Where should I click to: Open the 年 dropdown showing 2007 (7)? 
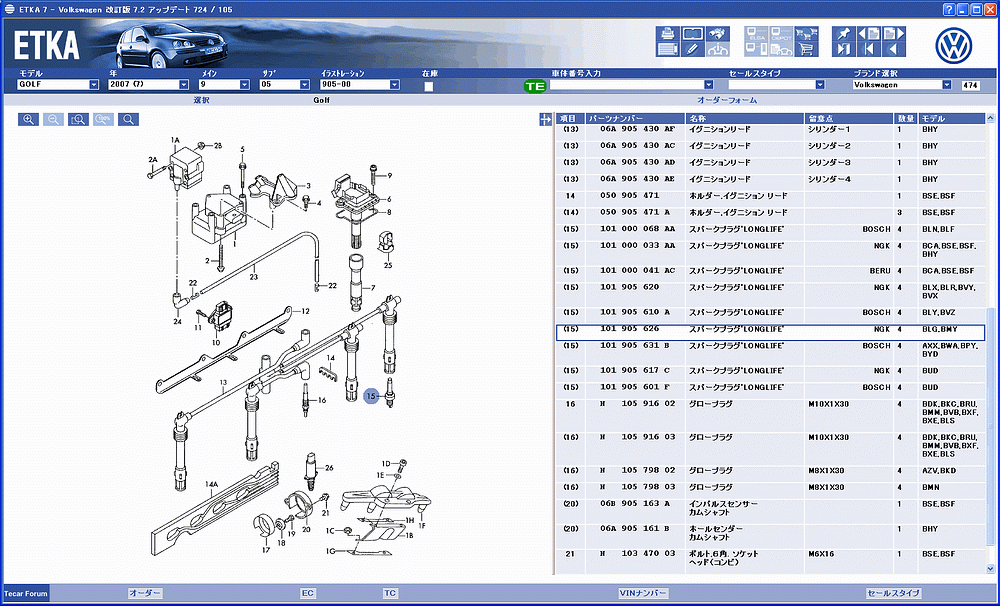(x=184, y=84)
